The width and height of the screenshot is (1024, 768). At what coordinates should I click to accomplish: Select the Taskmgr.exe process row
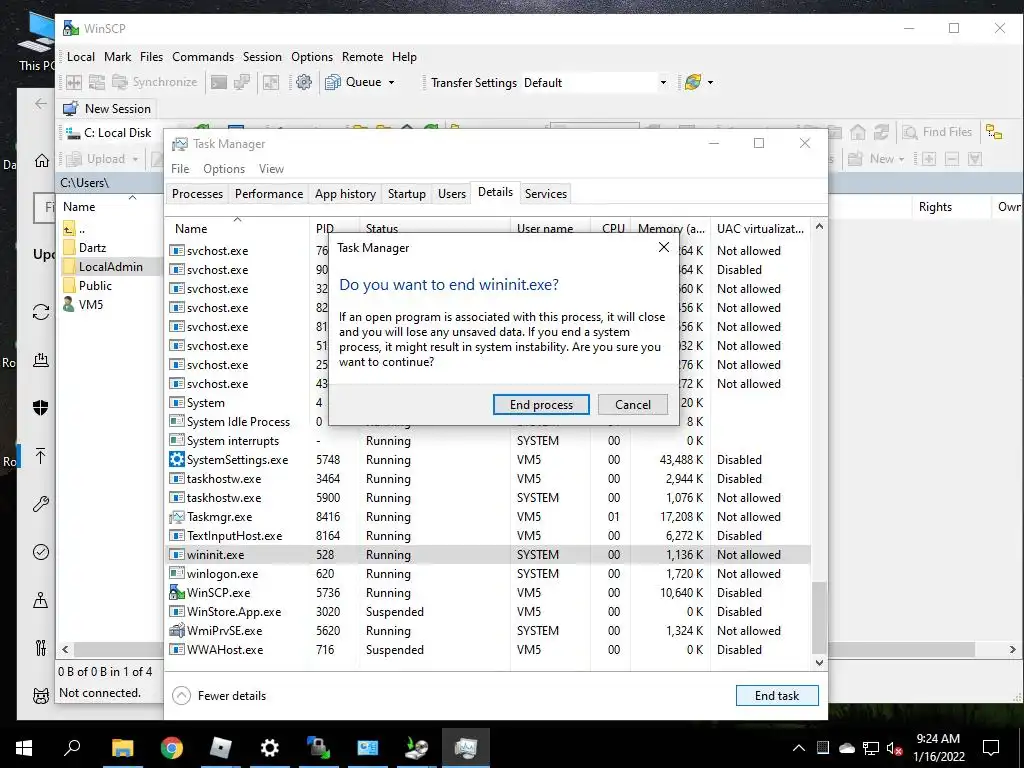488,517
